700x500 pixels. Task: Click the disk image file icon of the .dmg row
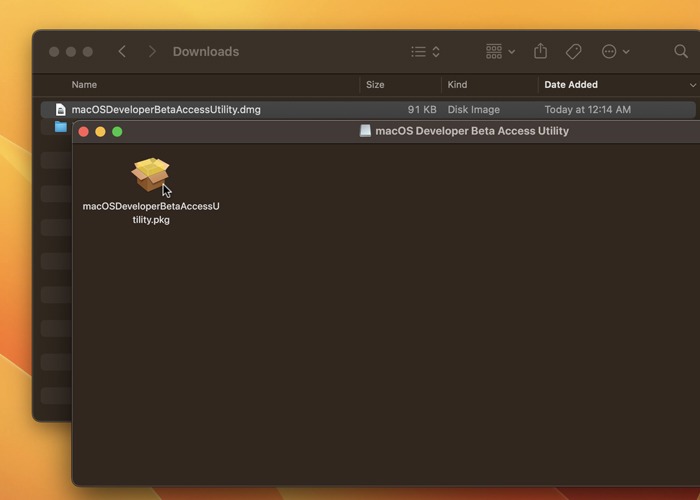coord(60,110)
